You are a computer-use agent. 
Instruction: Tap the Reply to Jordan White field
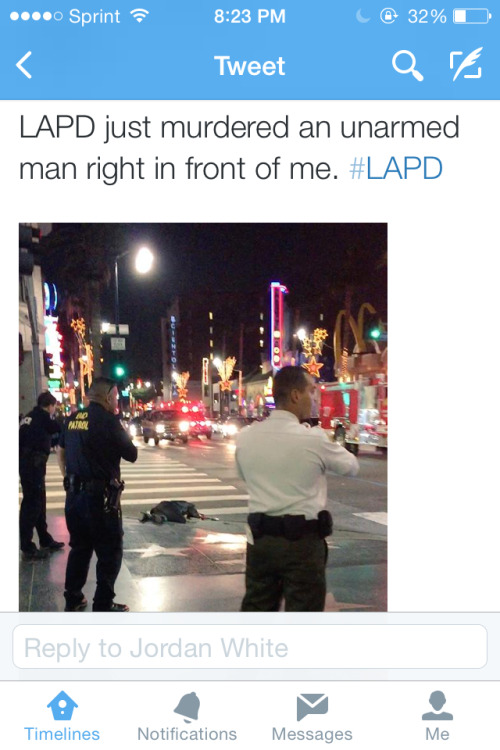pyautogui.click(x=250, y=647)
